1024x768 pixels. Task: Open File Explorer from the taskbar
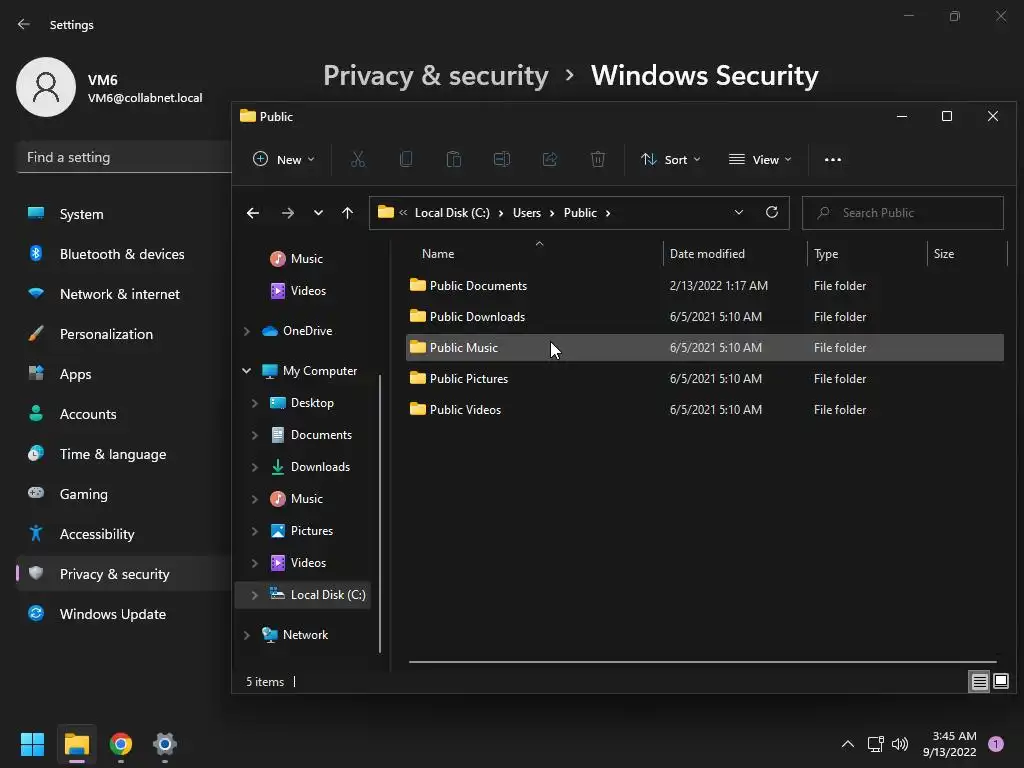click(x=77, y=744)
